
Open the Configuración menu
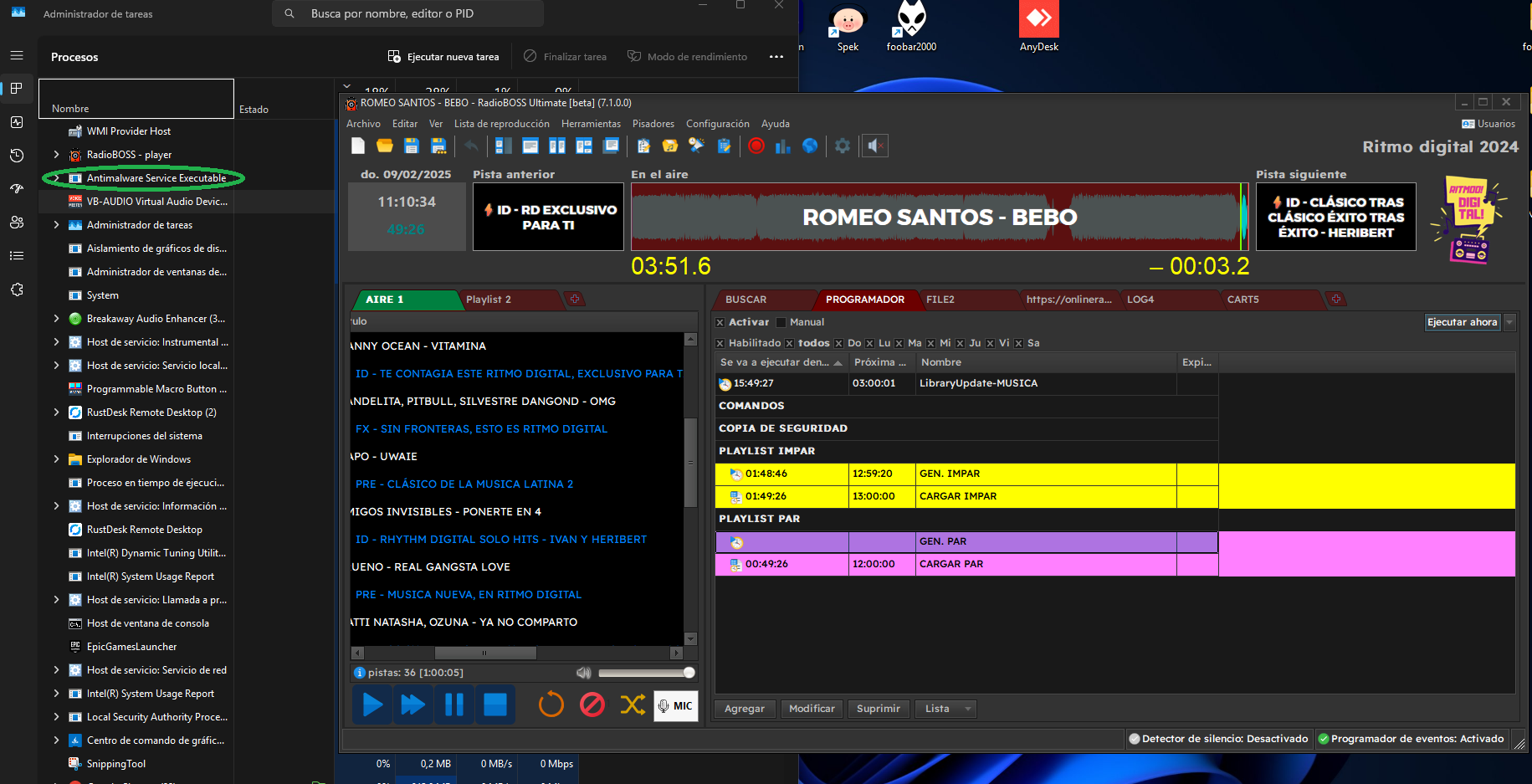click(718, 124)
